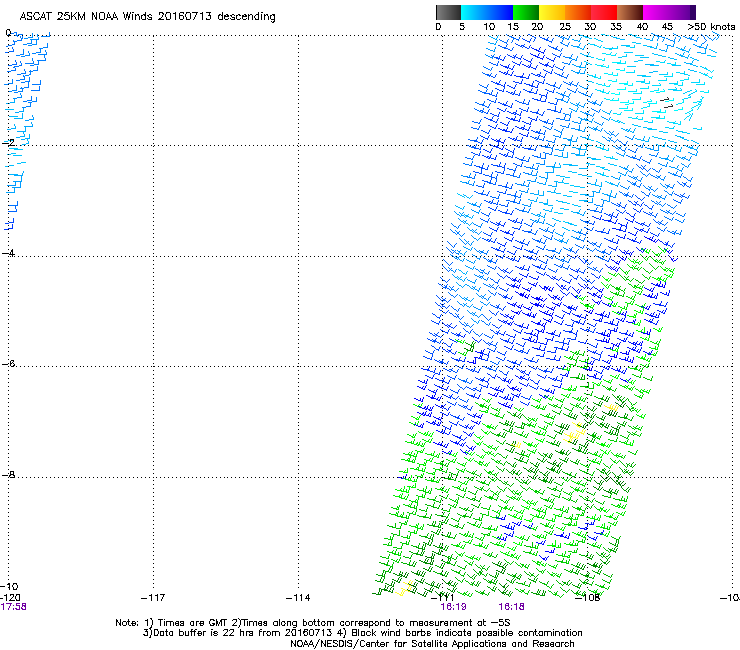Click the chart title 'ASCAT 25KM NOAA Winds 20160713 descending'
The width and height of the screenshot is (740, 650).
click(x=147, y=17)
